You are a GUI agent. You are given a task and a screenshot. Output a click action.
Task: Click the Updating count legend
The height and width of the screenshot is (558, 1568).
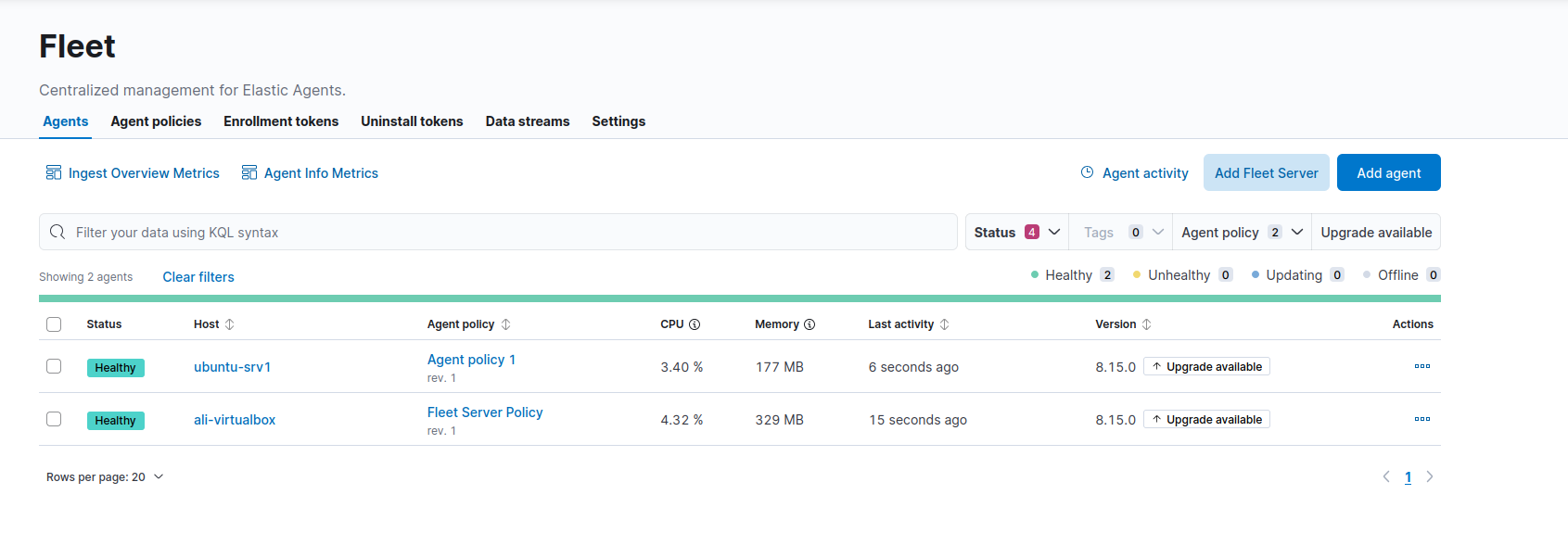[1297, 275]
